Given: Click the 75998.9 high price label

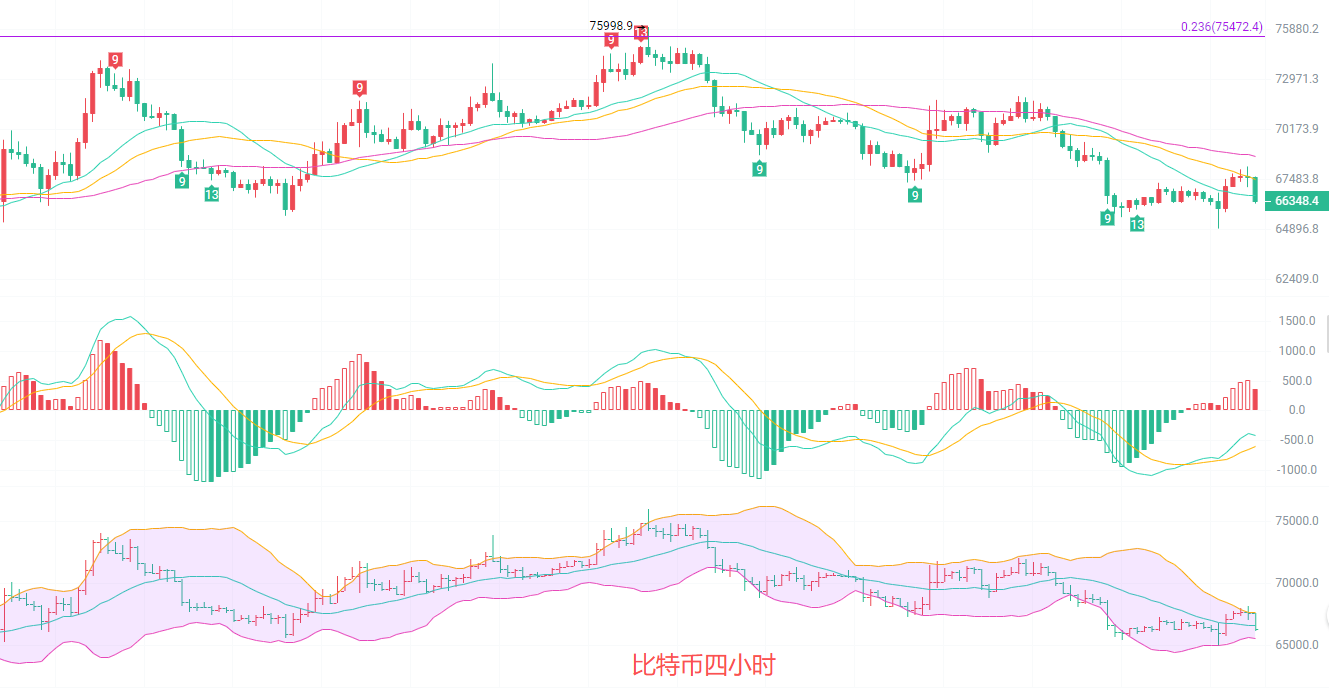Looking at the screenshot, I should pyautogui.click(x=611, y=25).
